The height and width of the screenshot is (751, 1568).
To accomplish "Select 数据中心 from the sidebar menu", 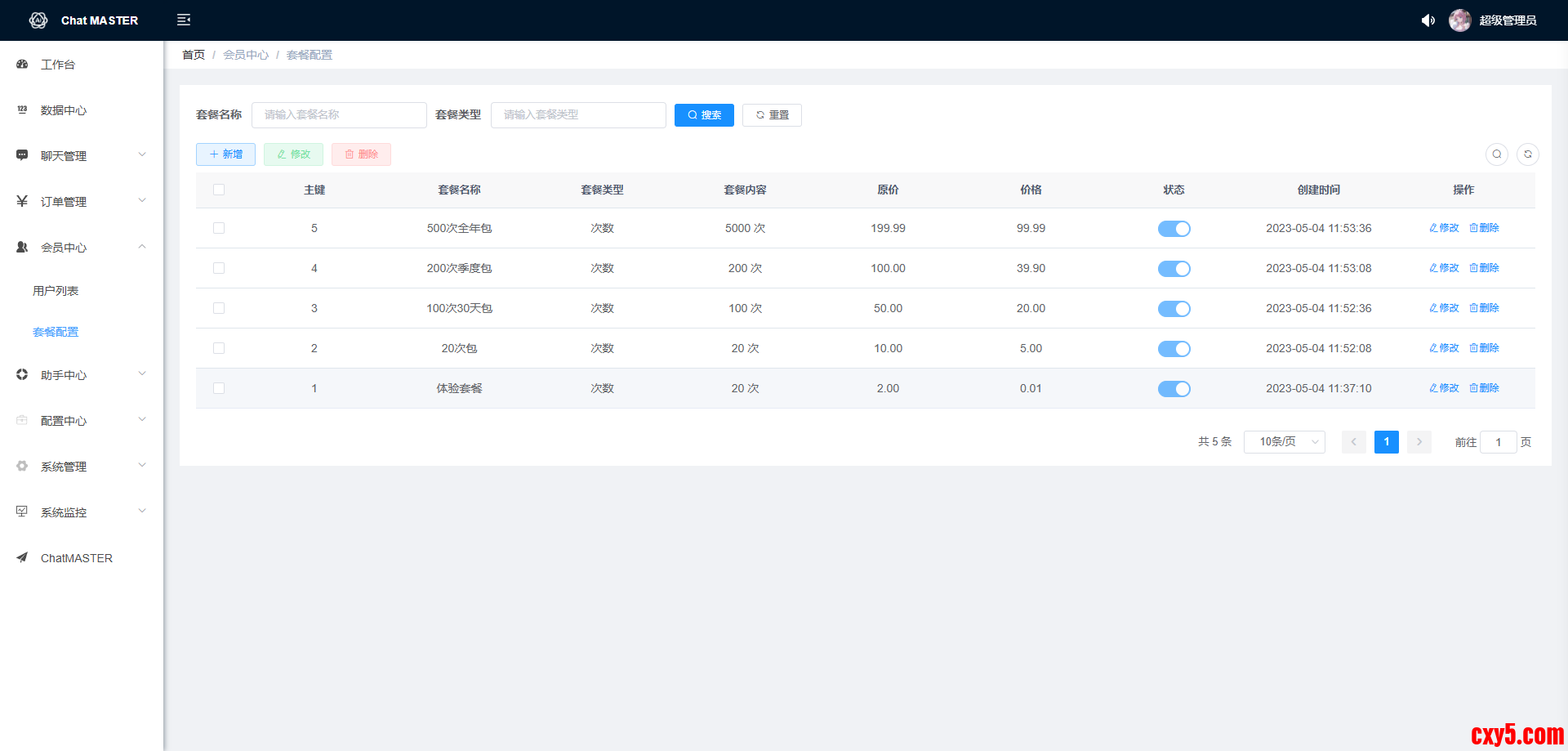I will [x=64, y=110].
